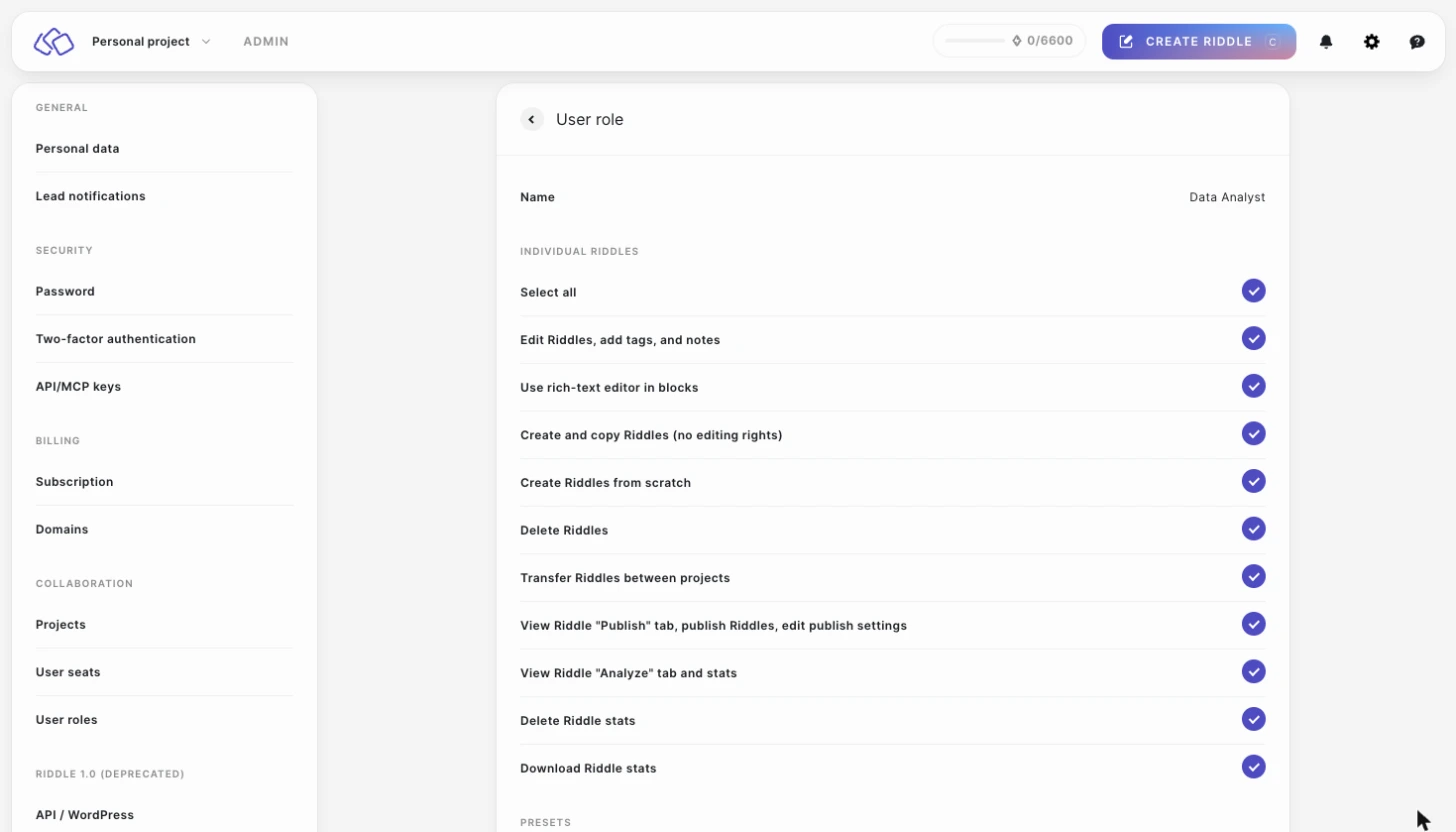Viewport: 1456px width, 832px height.
Task: Click the CREATE RIDDLE button
Action: coord(1199,42)
